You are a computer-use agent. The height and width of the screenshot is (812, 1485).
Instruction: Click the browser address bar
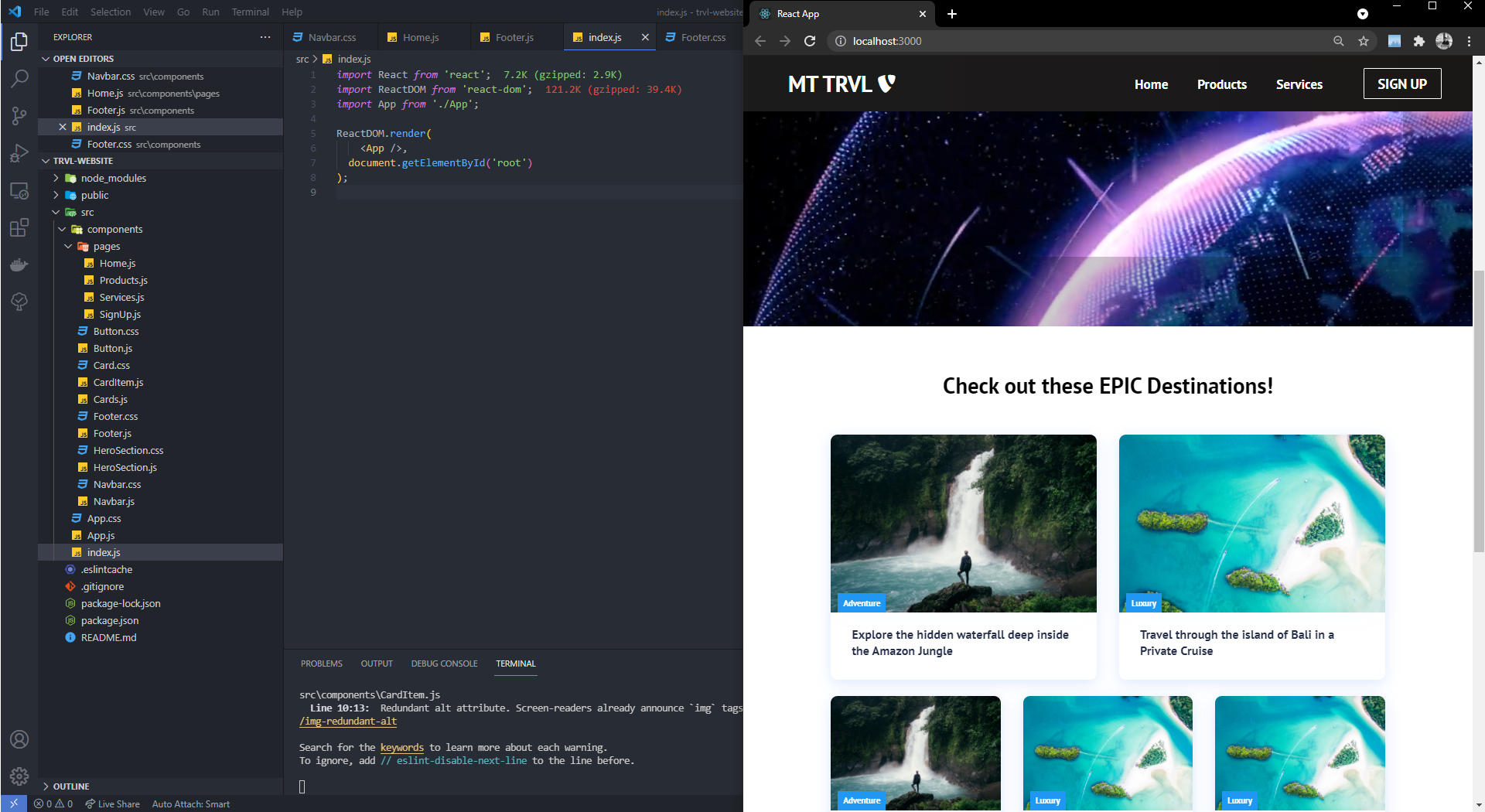pyautogui.click(x=1083, y=41)
